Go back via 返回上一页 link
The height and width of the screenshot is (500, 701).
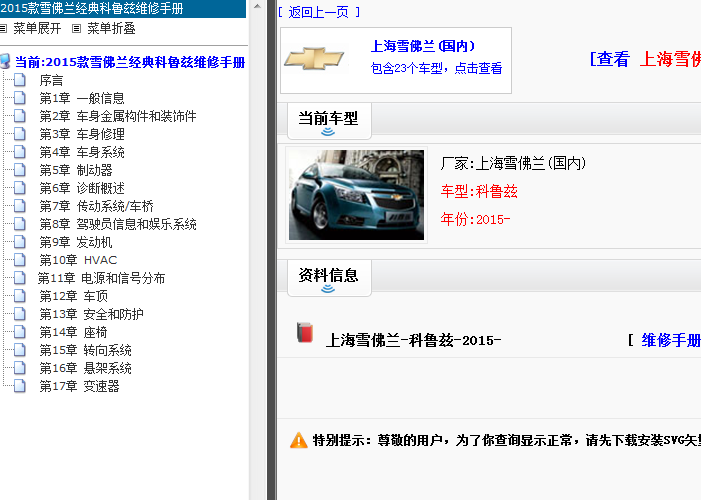[x=318, y=12]
